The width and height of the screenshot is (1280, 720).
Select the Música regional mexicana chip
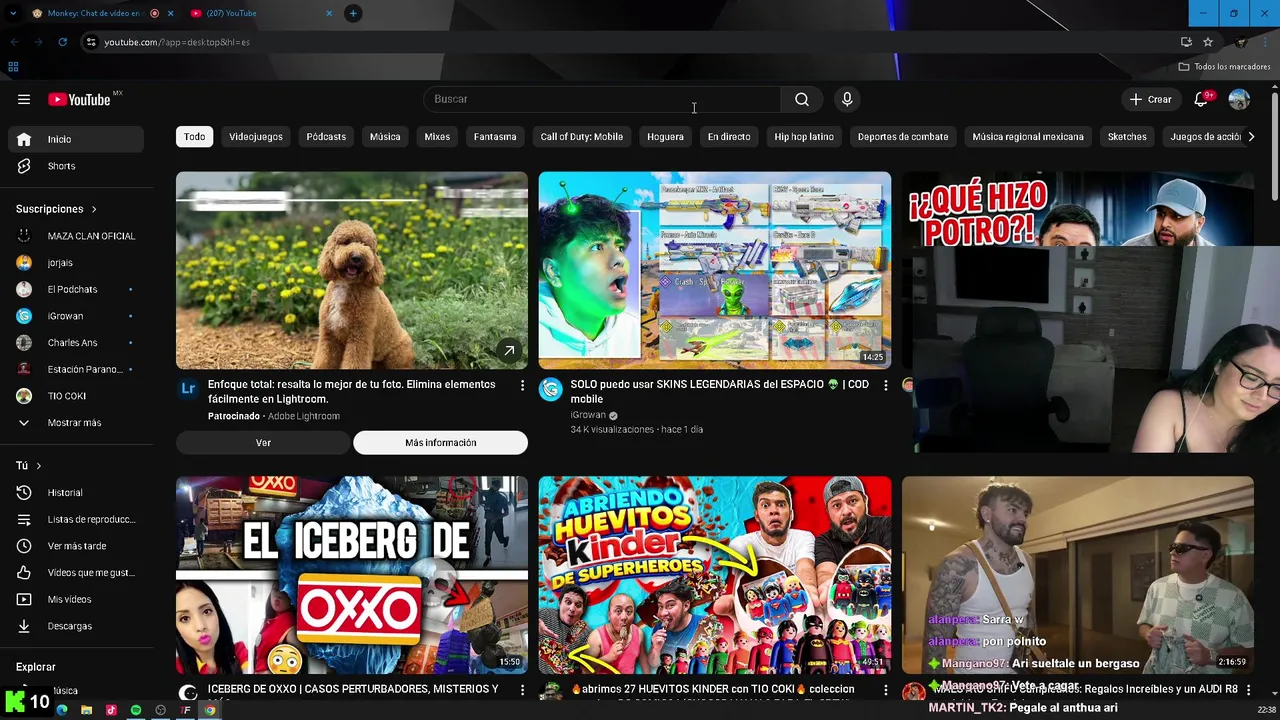[x=1028, y=137]
